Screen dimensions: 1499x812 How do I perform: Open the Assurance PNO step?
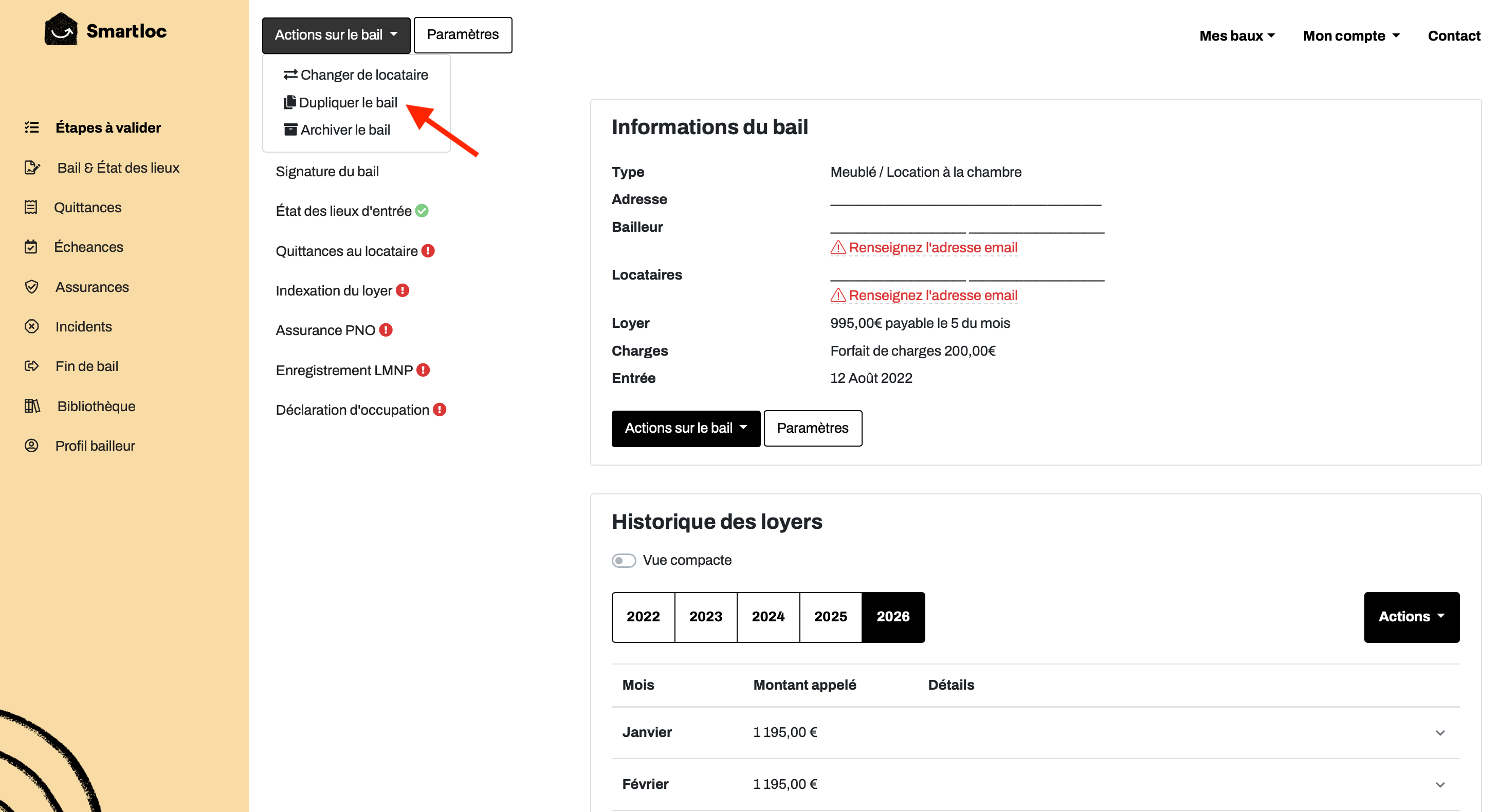click(325, 330)
